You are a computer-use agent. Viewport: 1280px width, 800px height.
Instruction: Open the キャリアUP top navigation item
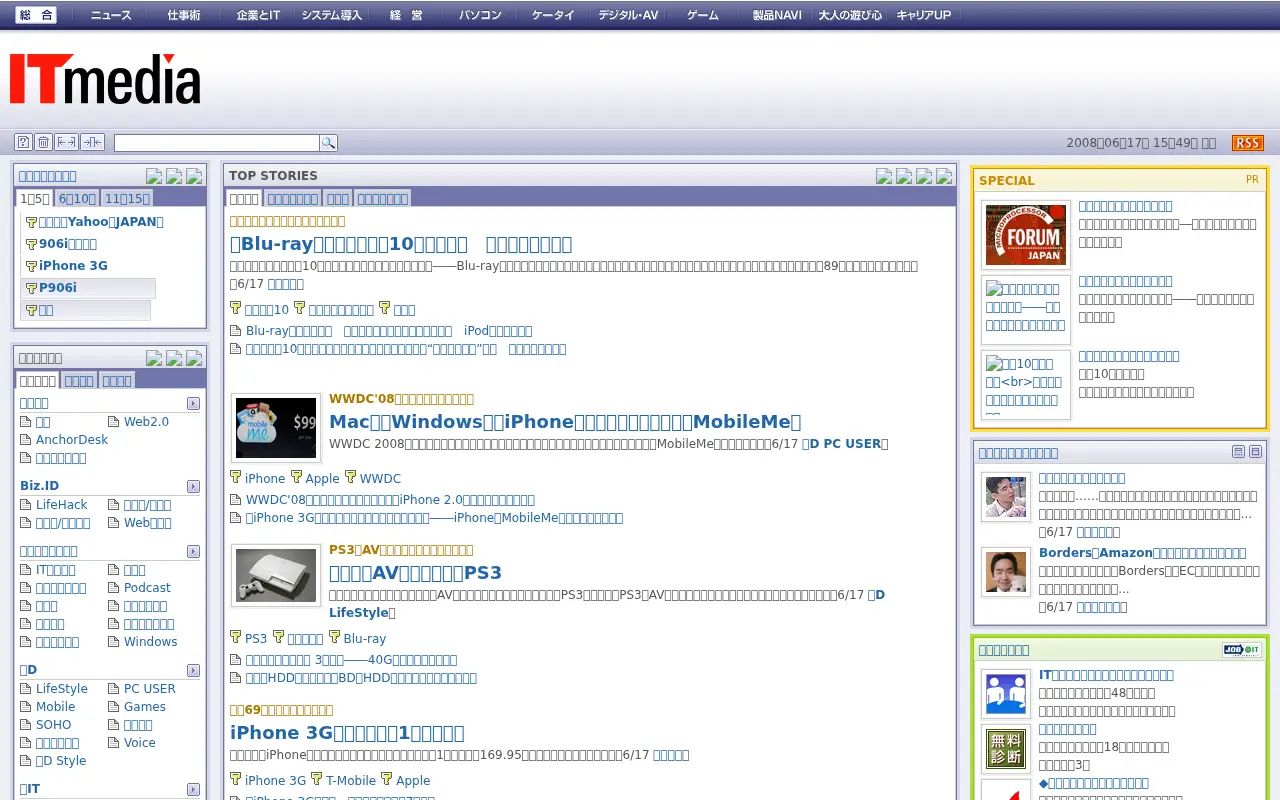point(923,15)
